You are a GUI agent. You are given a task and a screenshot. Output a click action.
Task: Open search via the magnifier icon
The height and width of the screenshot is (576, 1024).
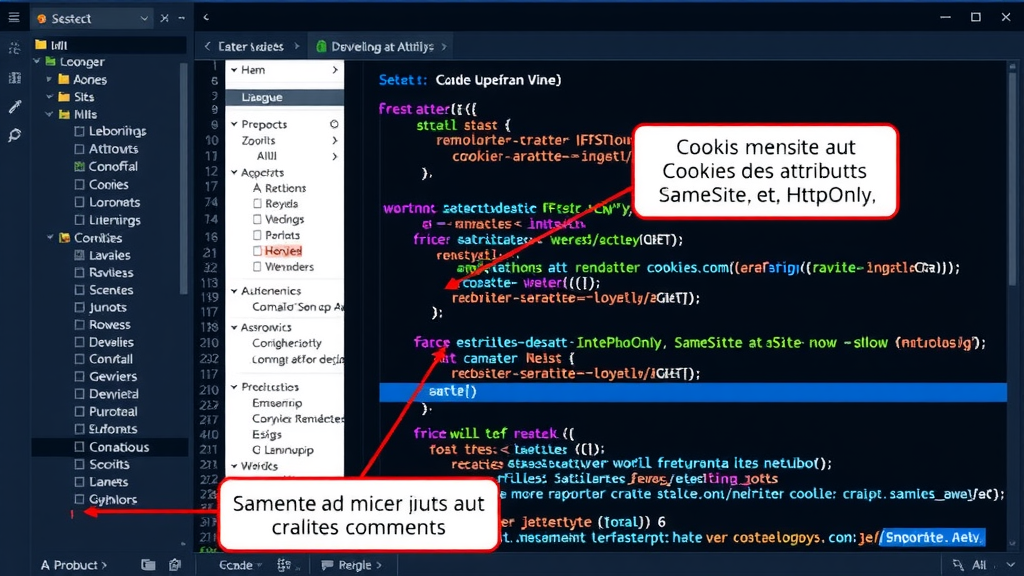click(x=13, y=135)
